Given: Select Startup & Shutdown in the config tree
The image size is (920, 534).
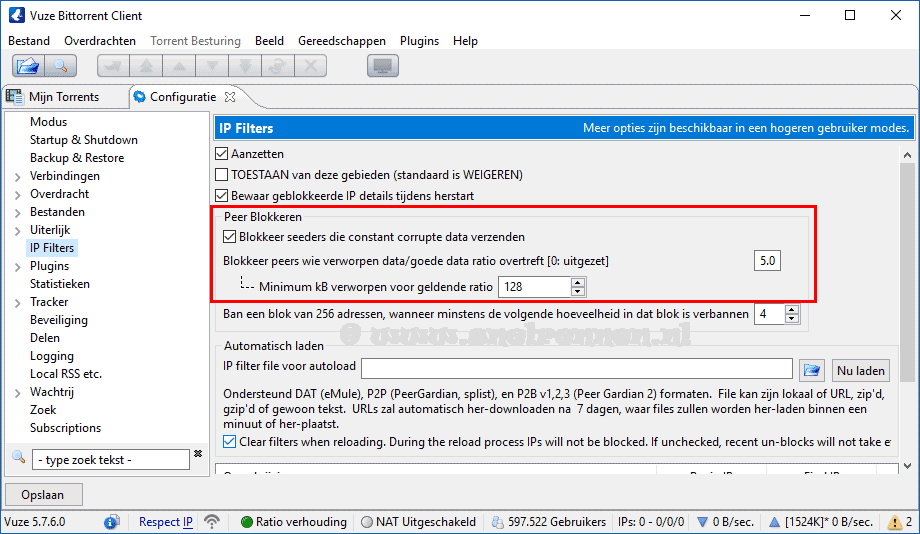Looking at the screenshot, I should pos(84,140).
